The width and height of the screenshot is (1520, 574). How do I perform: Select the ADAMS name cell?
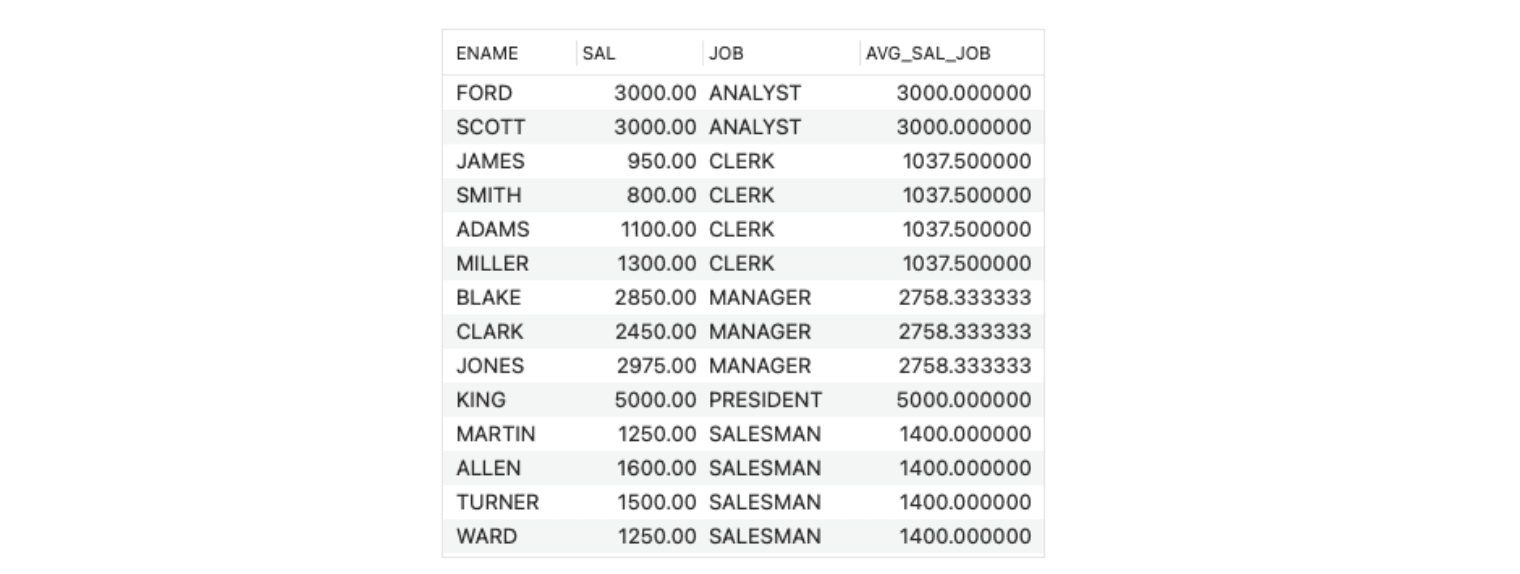click(x=493, y=229)
